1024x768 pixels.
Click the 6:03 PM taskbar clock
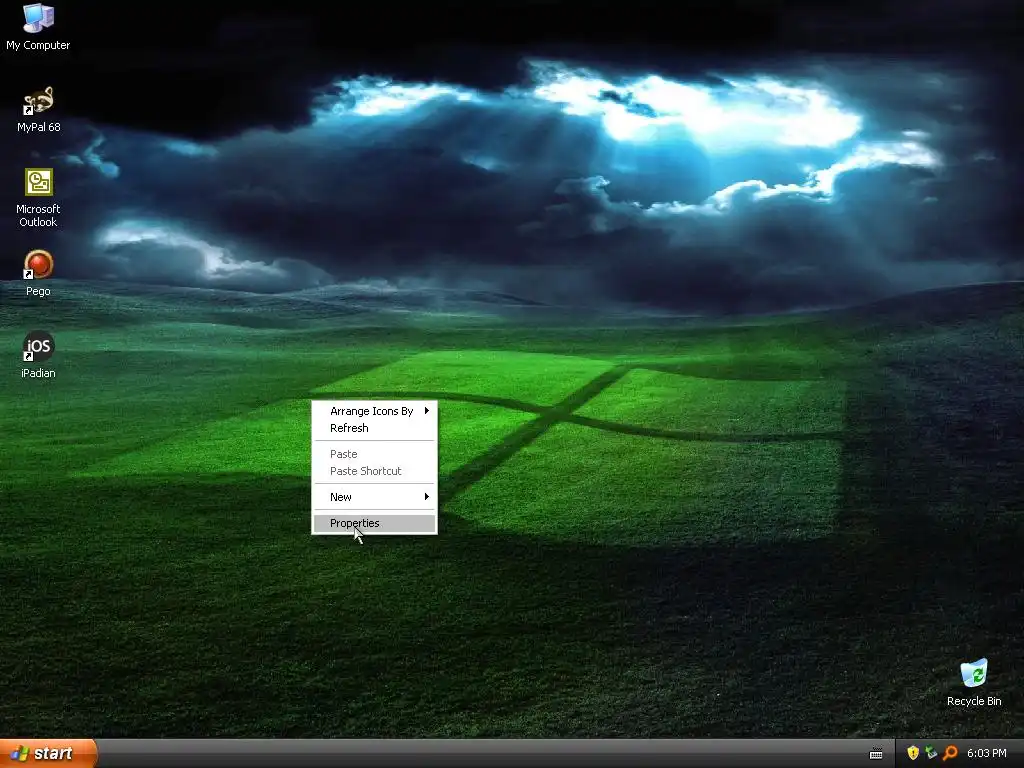pyautogui.click(x=986, y=753)
